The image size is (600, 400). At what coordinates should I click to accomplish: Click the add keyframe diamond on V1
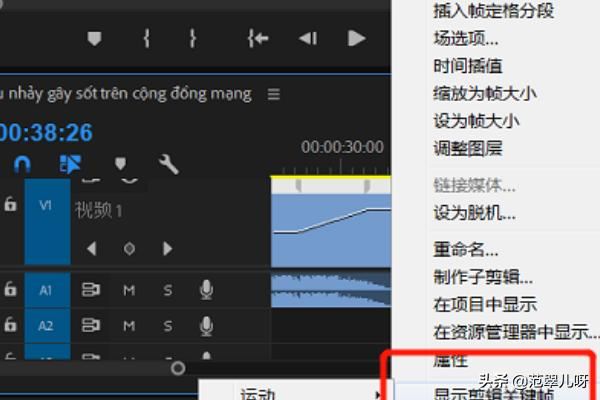coord(129,248)
